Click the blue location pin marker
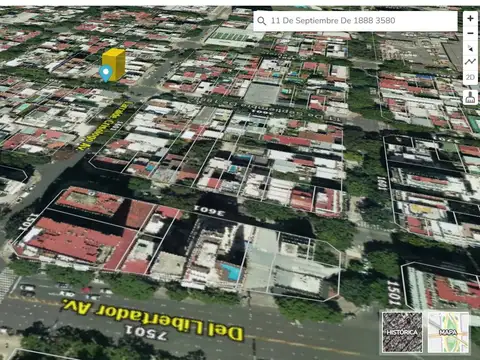The width and height of the screenshot is (480, 360). coord(106,73)
